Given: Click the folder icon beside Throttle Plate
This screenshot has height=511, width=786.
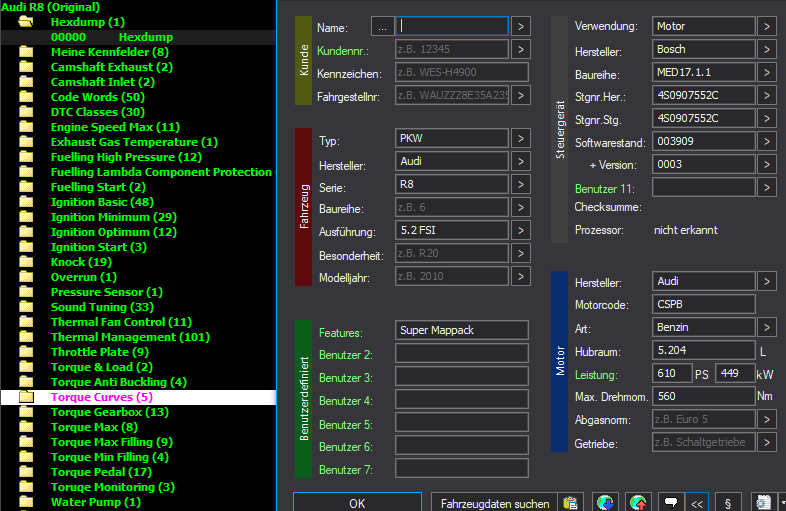Looking at the screenshot, I should [26, 352].
